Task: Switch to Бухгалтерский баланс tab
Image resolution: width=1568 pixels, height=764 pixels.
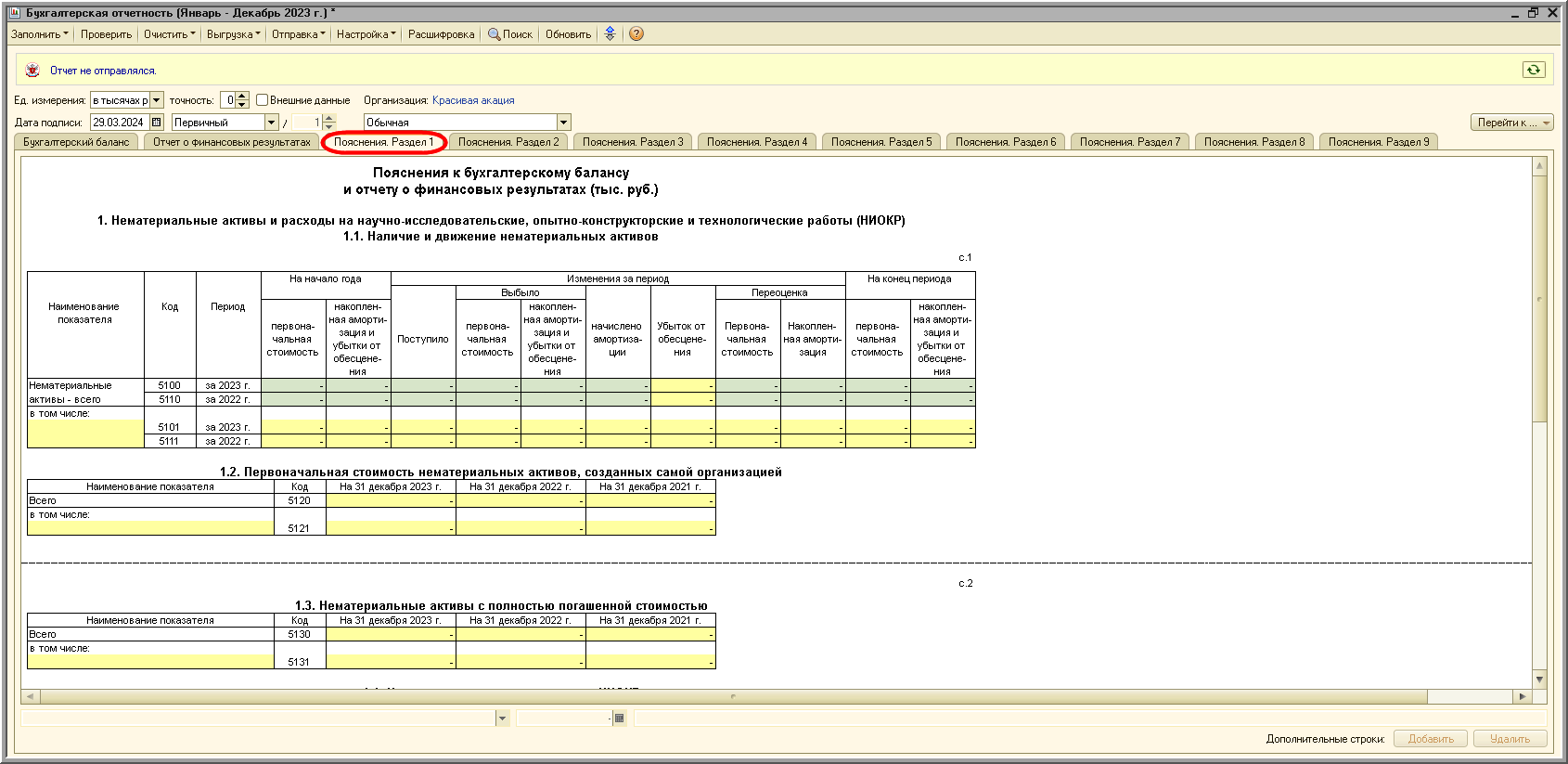Action: (76, 142)
